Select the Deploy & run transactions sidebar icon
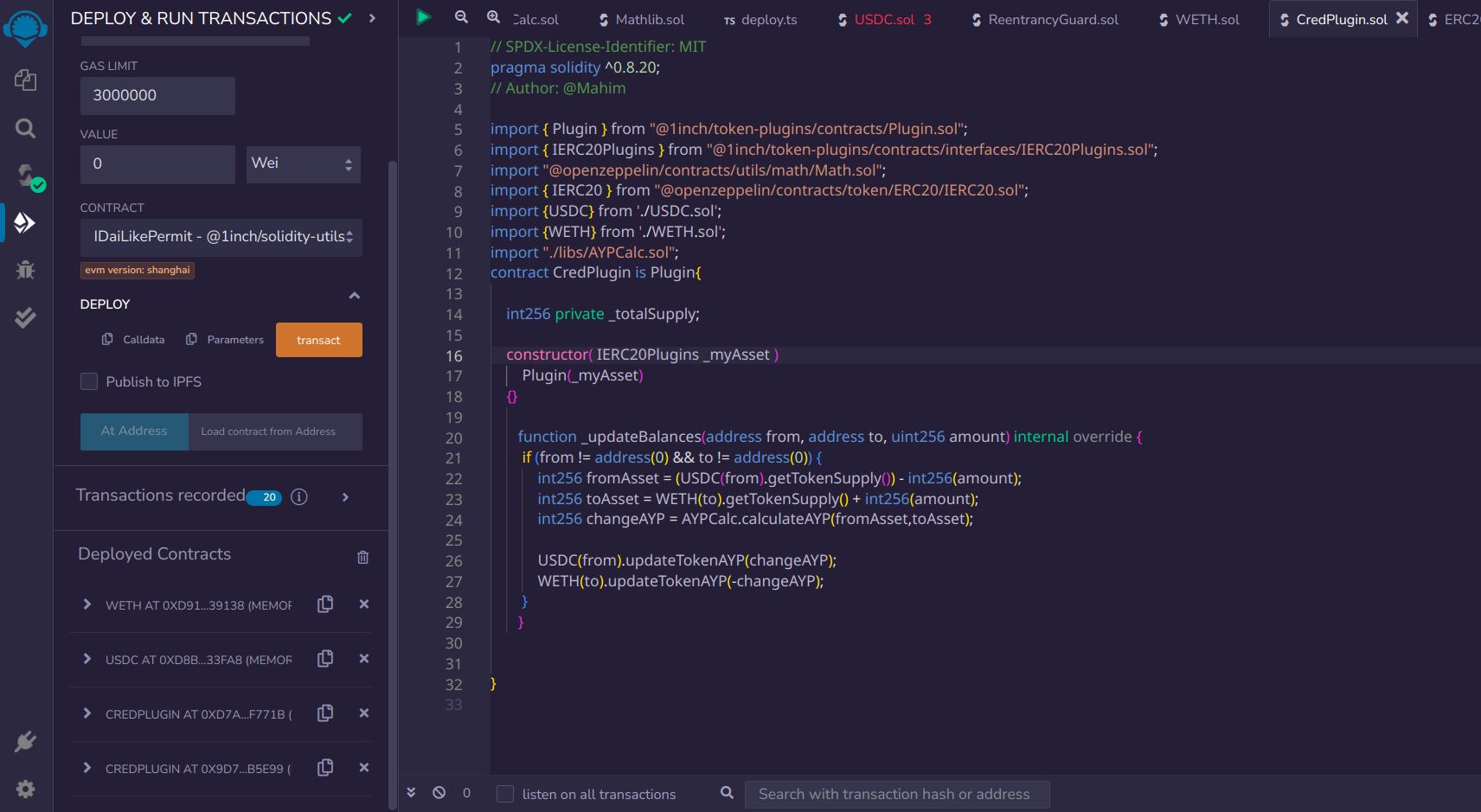Screen dimensions: 1481x812 pos(24,223)
